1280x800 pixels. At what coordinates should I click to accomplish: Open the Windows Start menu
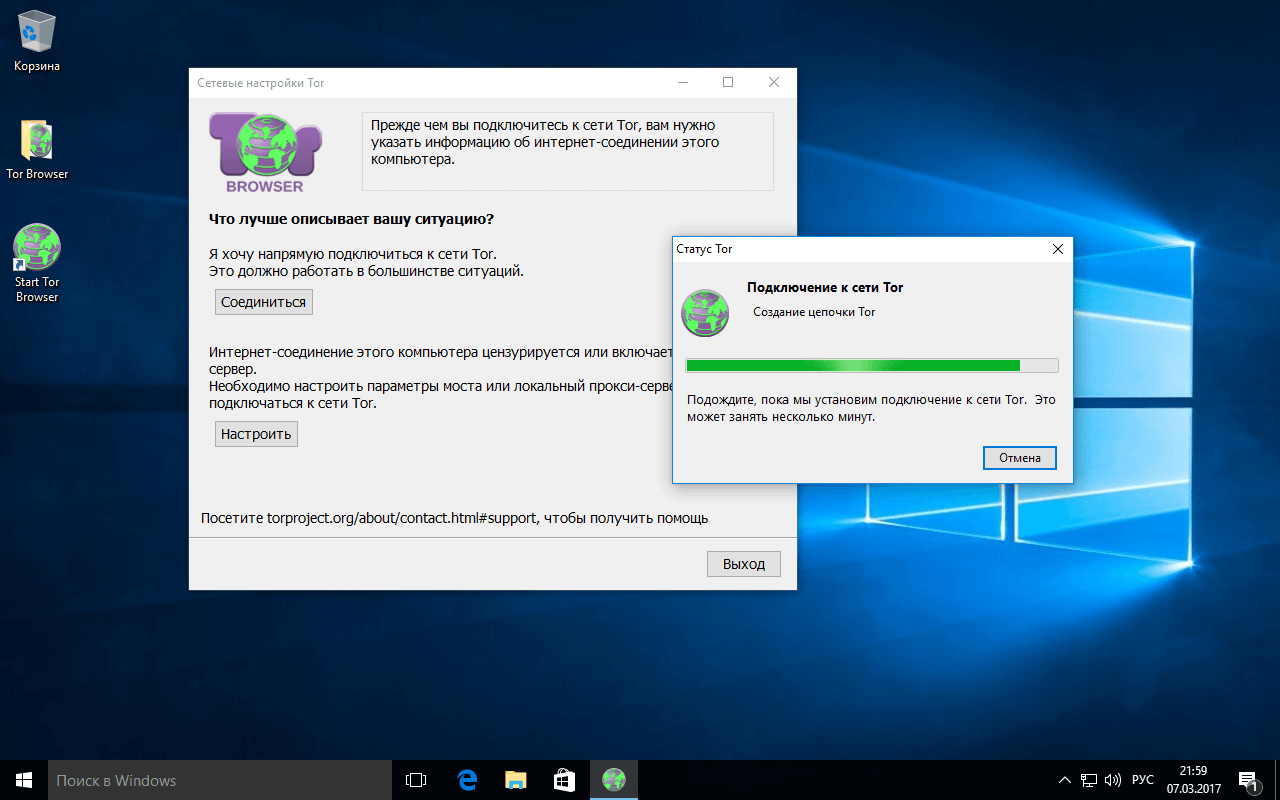tap(24, 780)
